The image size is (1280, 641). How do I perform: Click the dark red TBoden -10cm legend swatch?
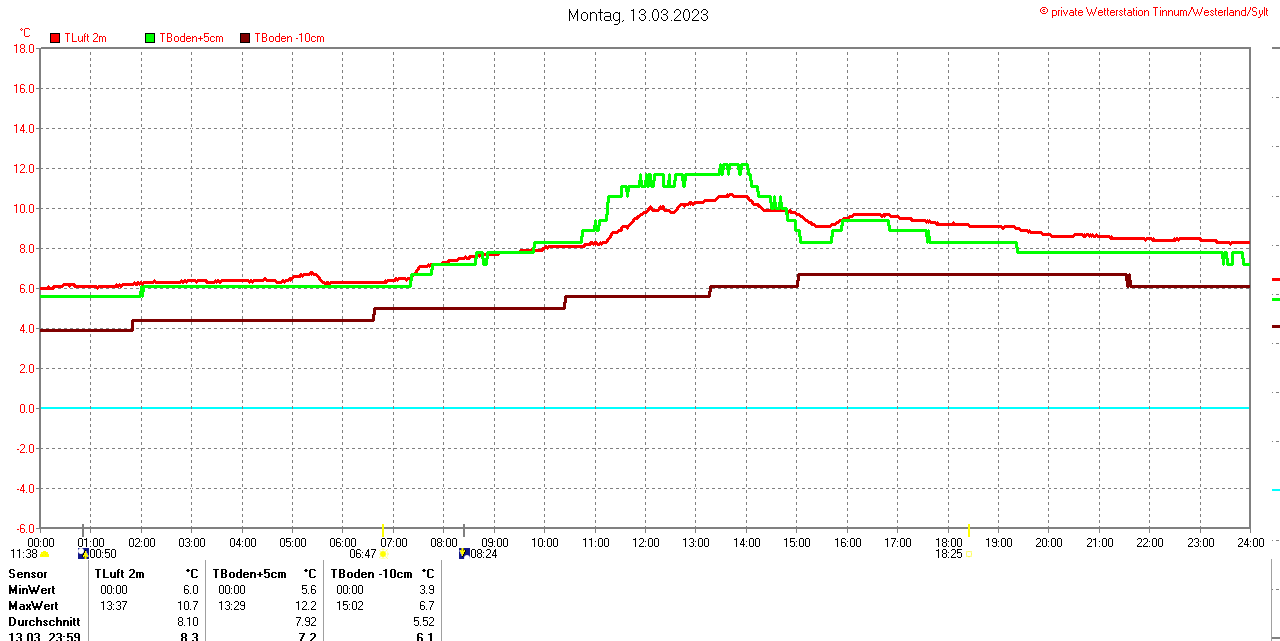[x=246, y=38]
